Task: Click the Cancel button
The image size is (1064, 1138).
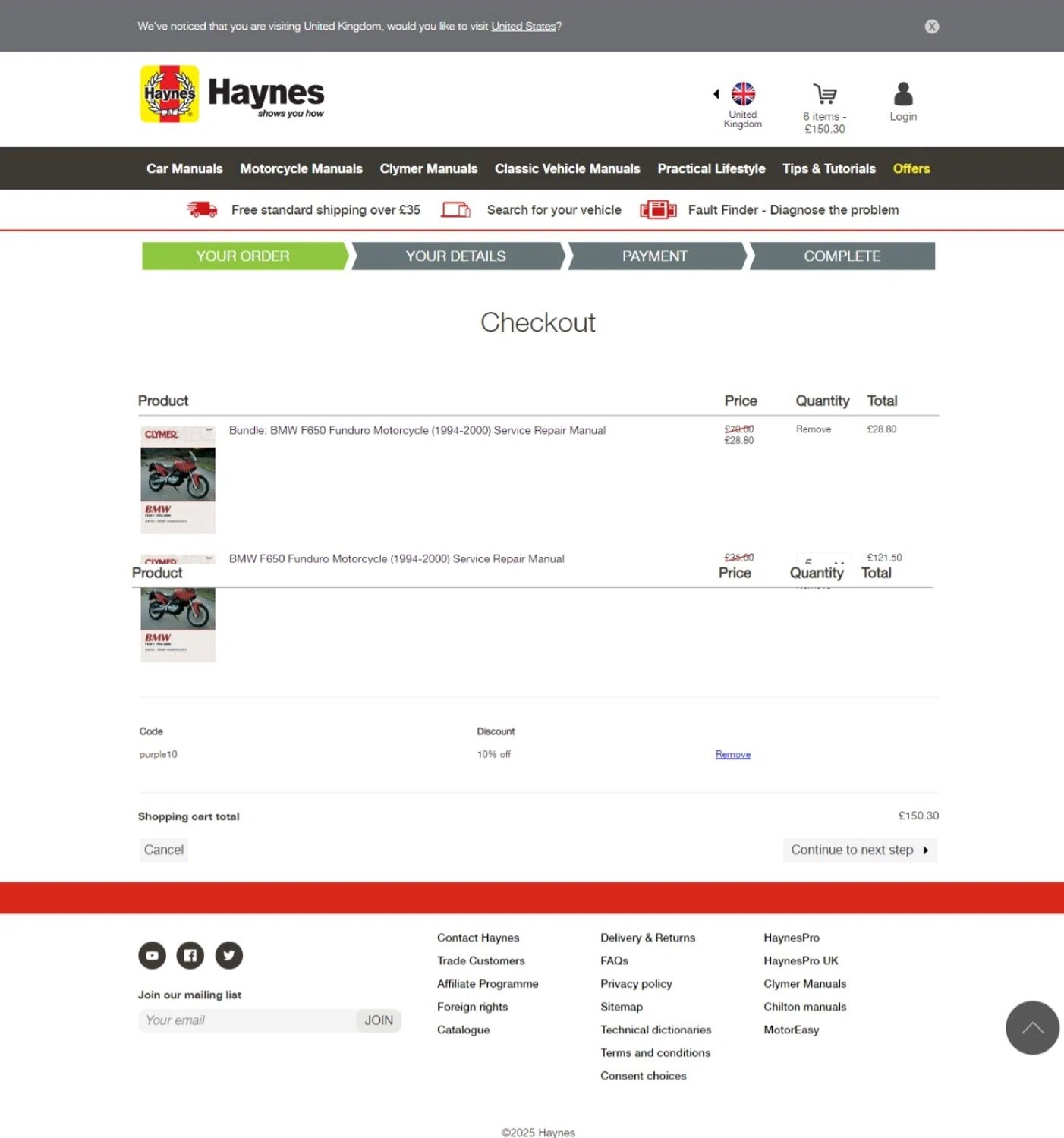Action: pyautogui.click(x=164, y=850)
